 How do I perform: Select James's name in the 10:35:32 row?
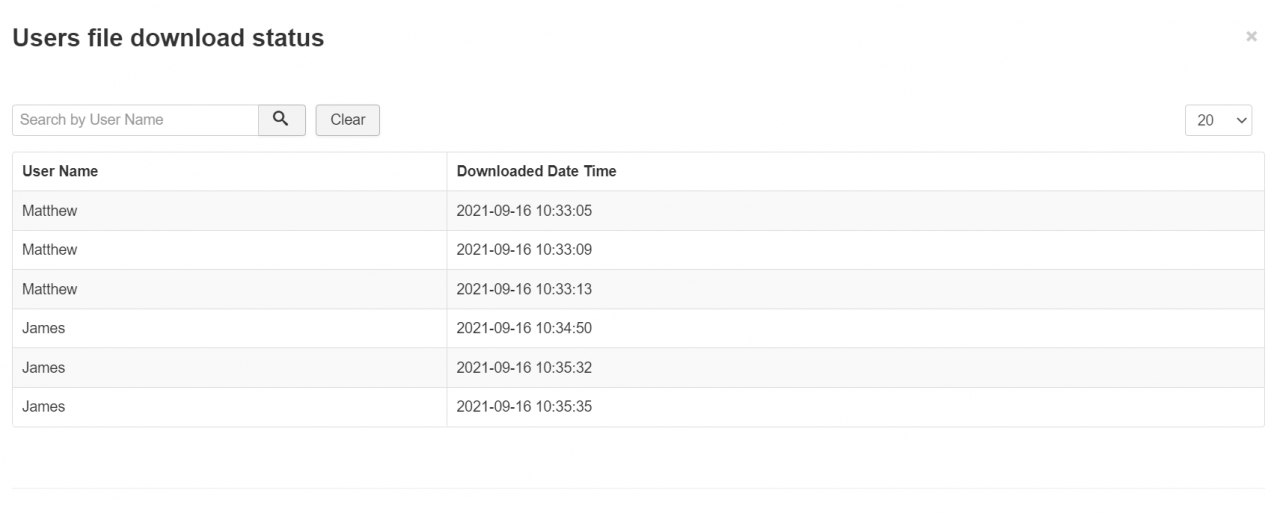[x=44, y=368]
